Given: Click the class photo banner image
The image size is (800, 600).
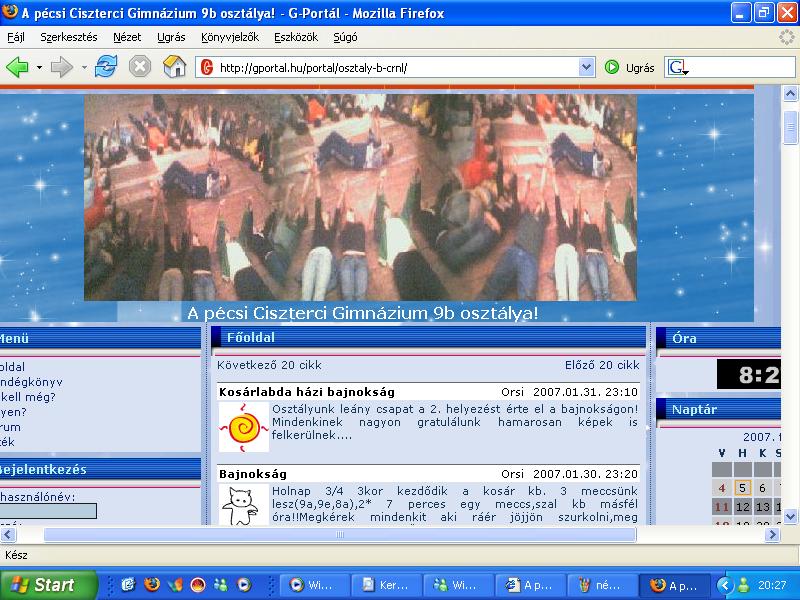Looking at the screenshot, I should point(360,197).
